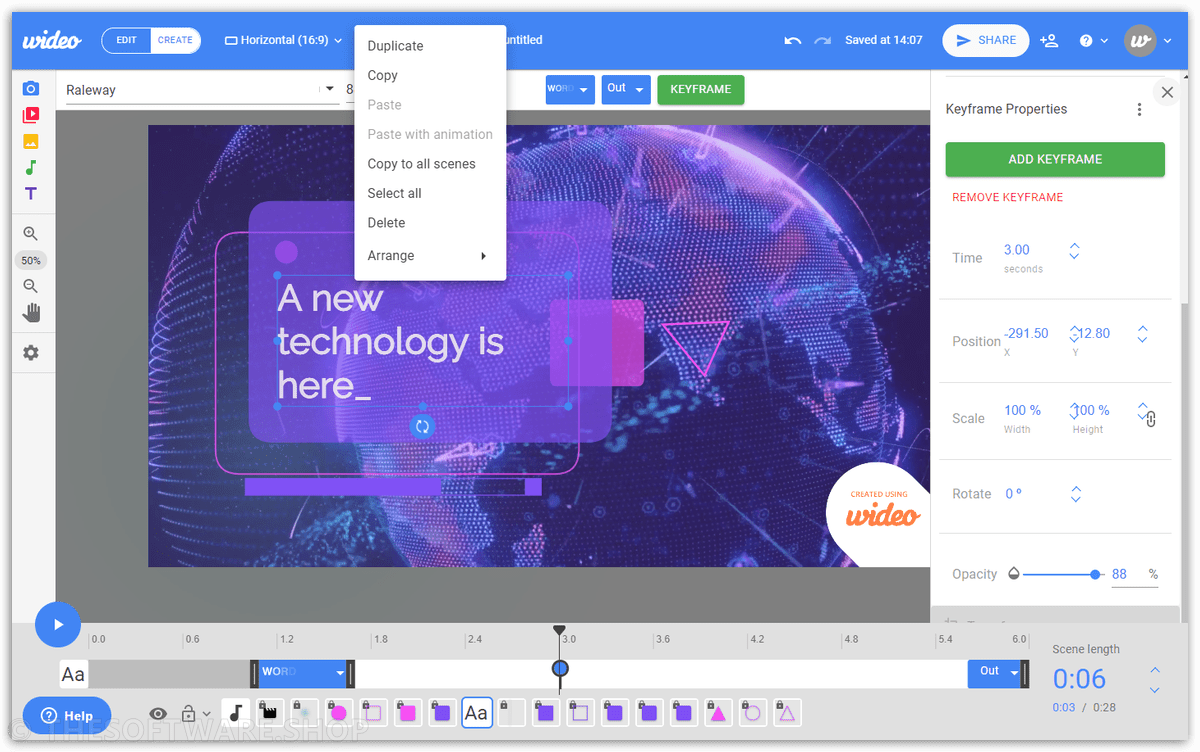Select the pink circle object thumbnail
This screenshot has width=1200, height=752.
pyautogui.click(x=338, y=712)
